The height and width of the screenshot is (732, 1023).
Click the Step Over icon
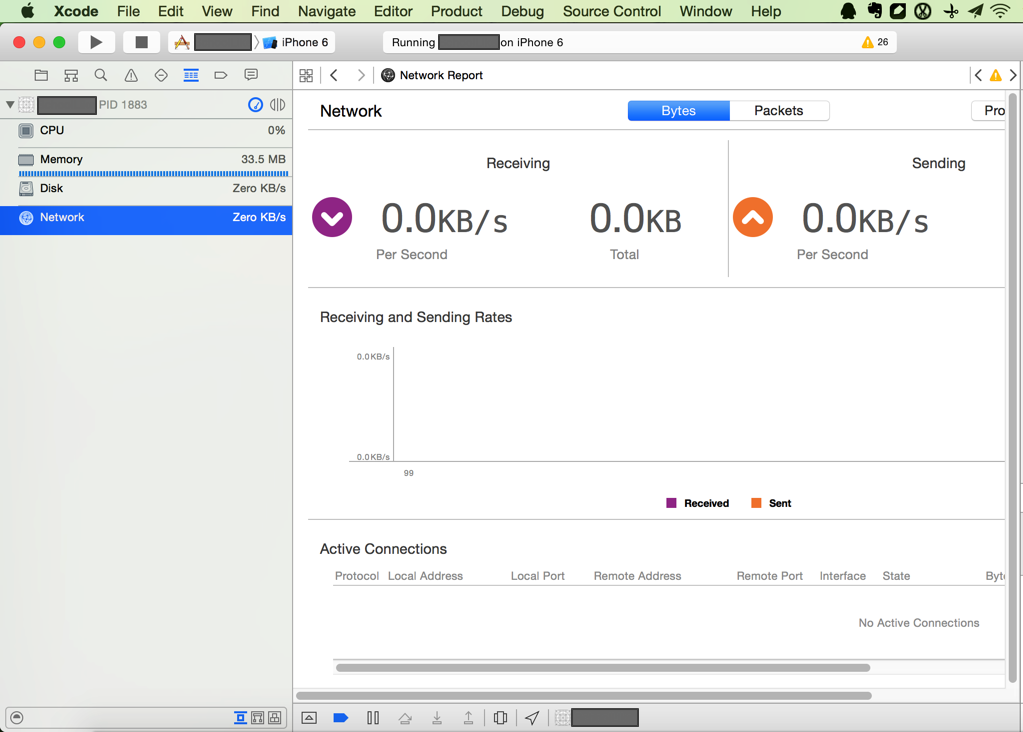405,718
